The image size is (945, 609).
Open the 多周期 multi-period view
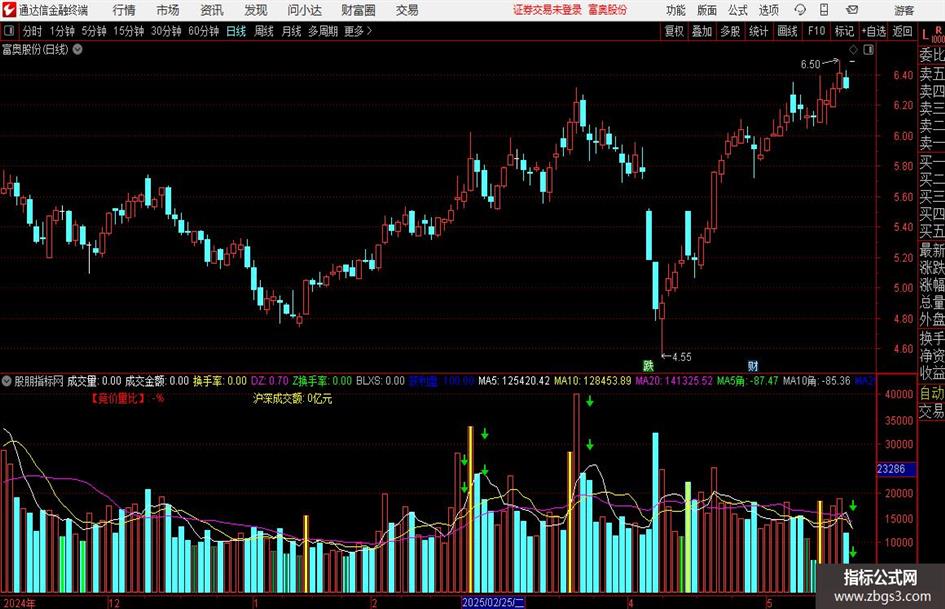[x=323, y=31]
